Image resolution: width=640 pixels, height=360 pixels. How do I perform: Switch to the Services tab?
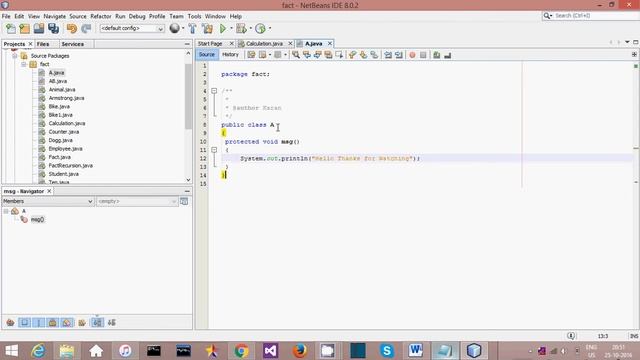pyautogui.click(x=73, y=44)
